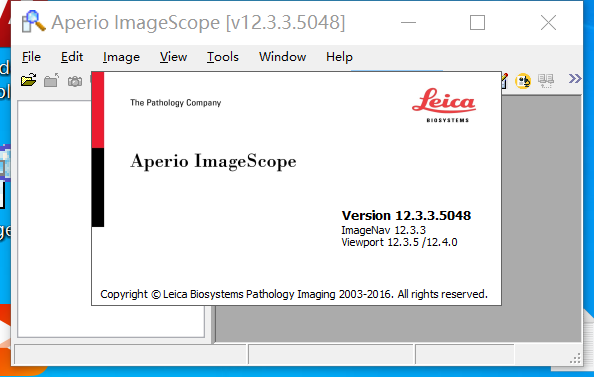Click the Open Image folder toolbar icon
Screen dimensions: 594x377
point(29,80)
